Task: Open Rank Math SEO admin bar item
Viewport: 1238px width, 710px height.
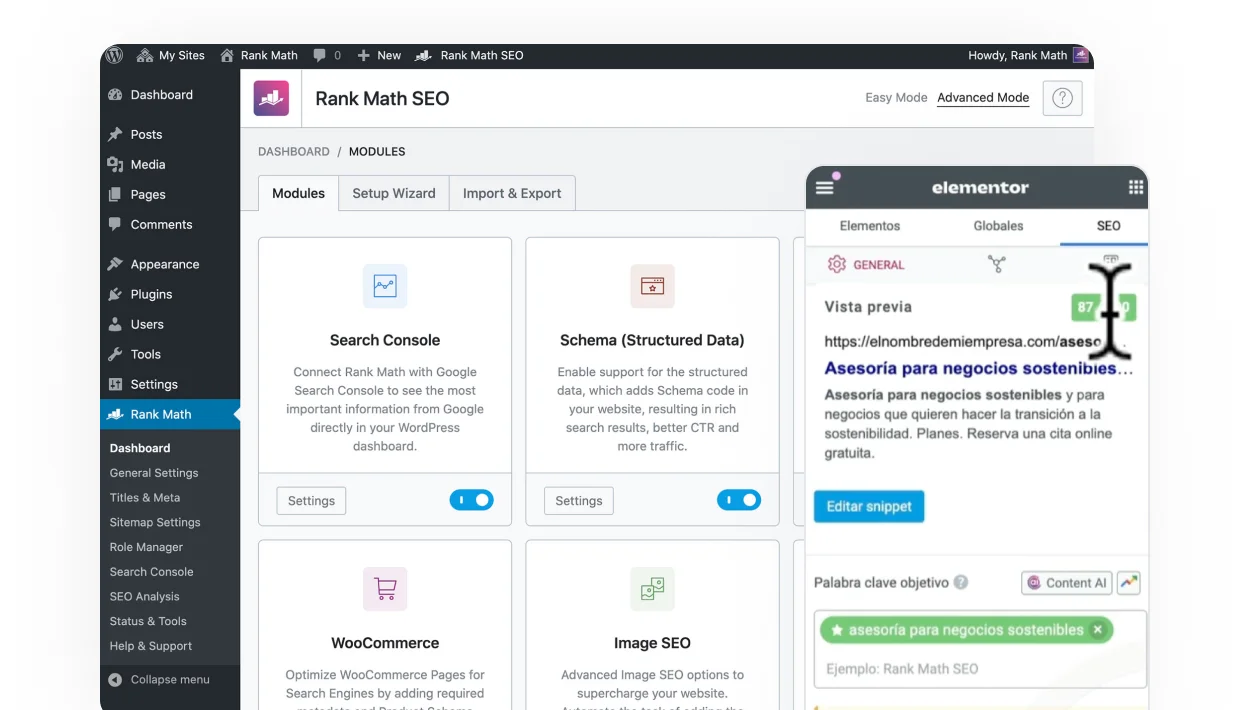Action: [469, 55]
